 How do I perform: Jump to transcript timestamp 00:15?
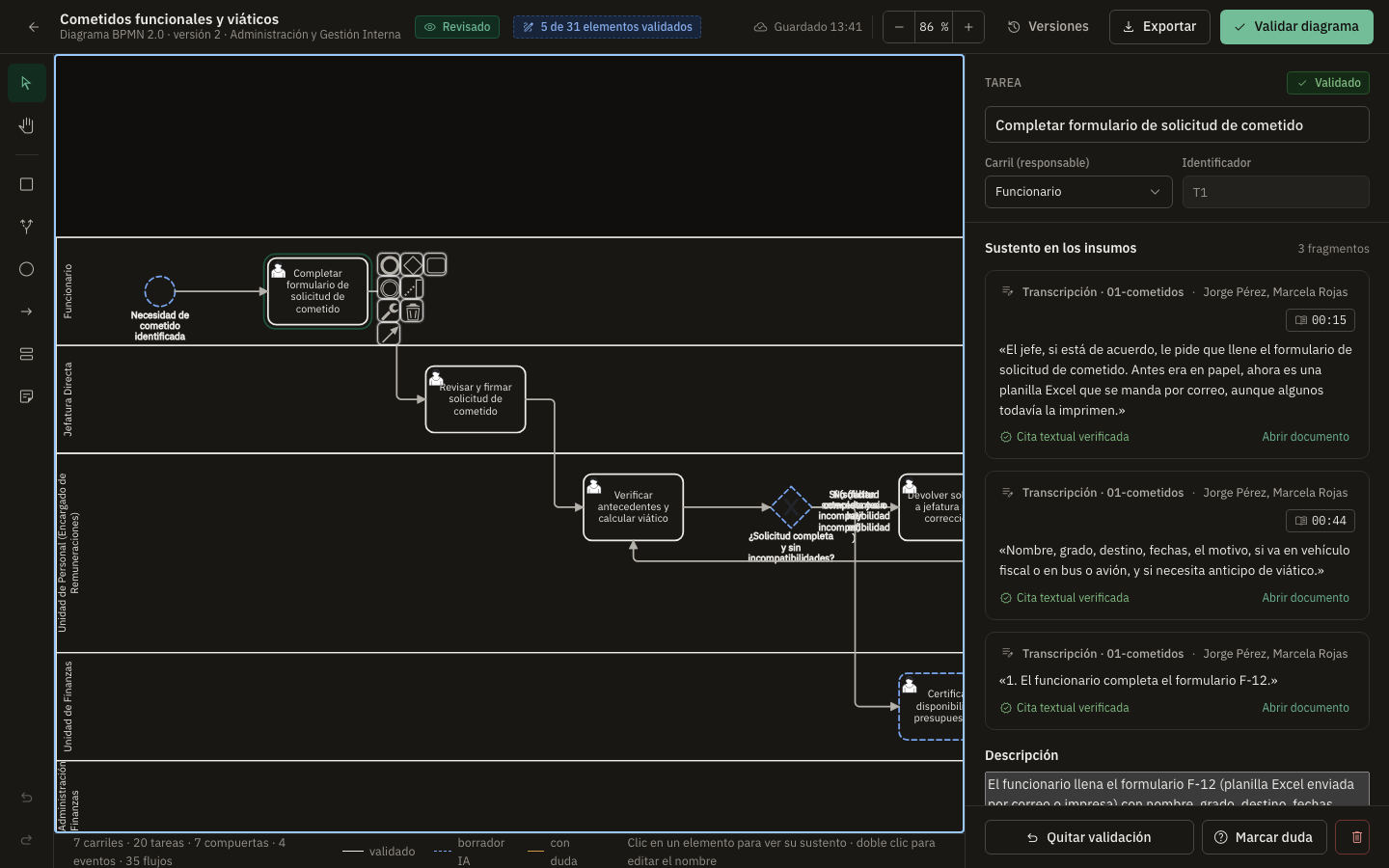click(x=1321, y=320)
